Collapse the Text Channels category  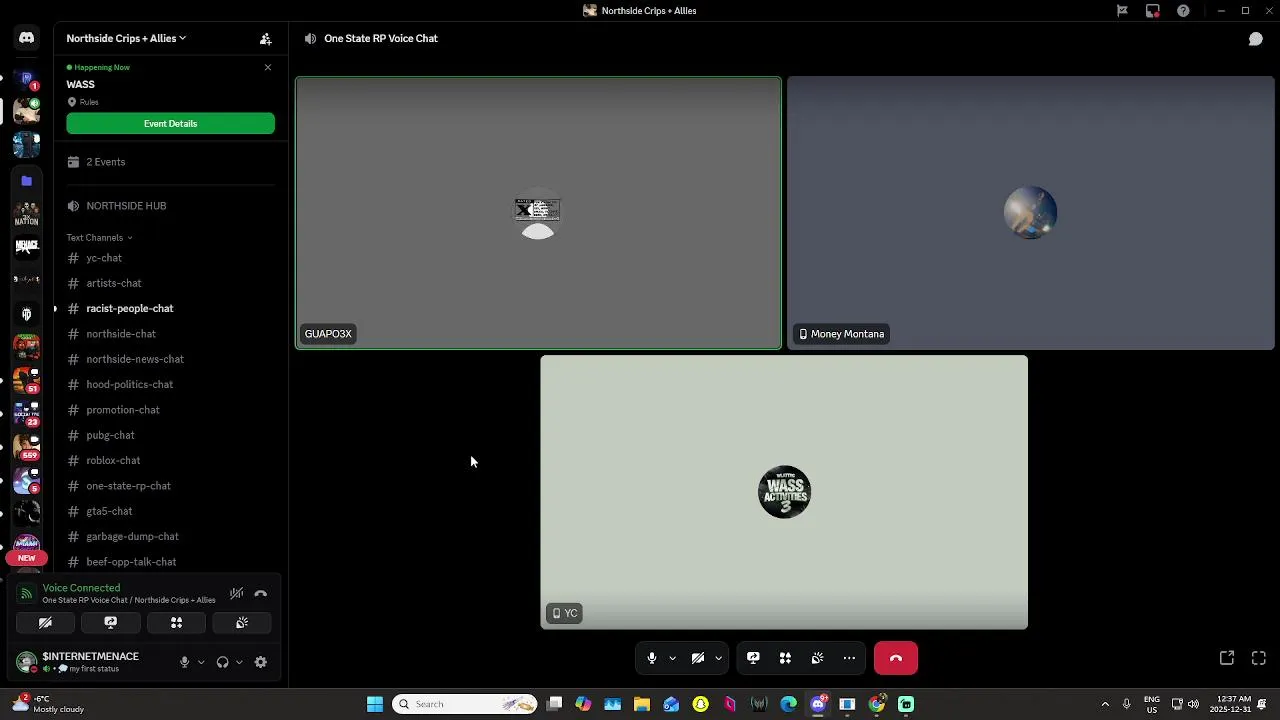(x=99, y=238)
